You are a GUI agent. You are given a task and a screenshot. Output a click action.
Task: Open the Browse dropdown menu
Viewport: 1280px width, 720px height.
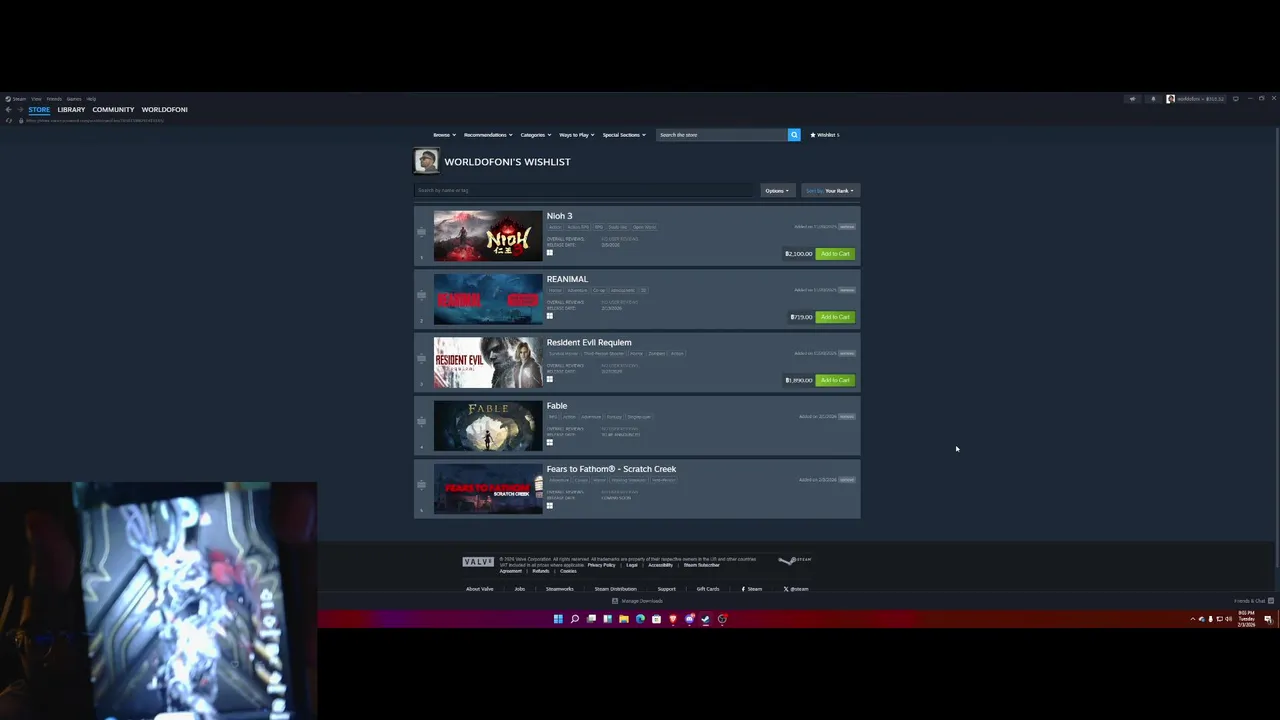[444, 135]
